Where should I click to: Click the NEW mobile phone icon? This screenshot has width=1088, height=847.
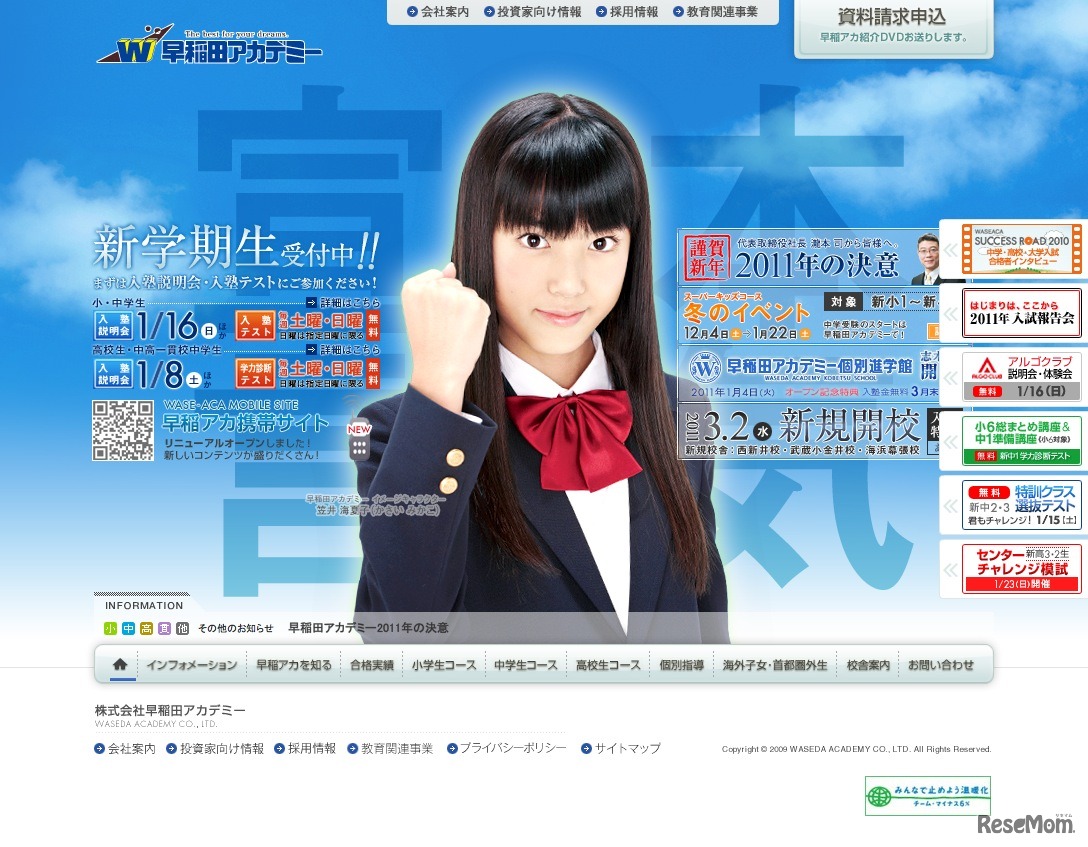pyautogui.click(x=359, y=440)
